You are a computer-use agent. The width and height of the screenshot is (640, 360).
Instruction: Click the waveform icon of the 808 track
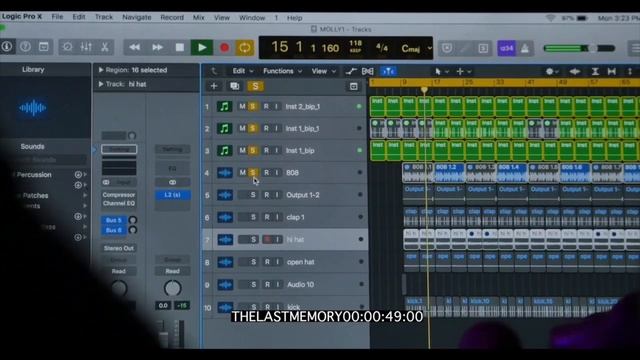(x=225, y=173)
